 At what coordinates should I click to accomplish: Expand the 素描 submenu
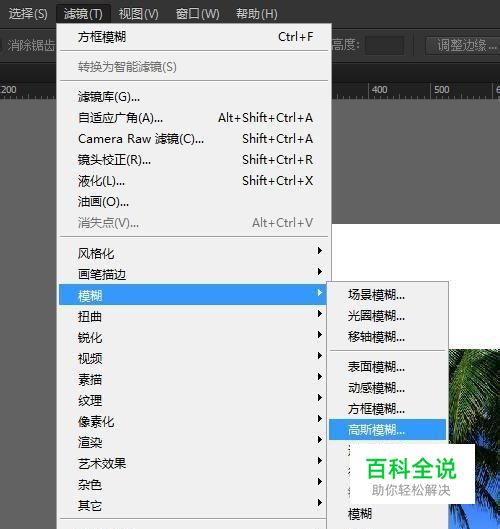[193, 379]
